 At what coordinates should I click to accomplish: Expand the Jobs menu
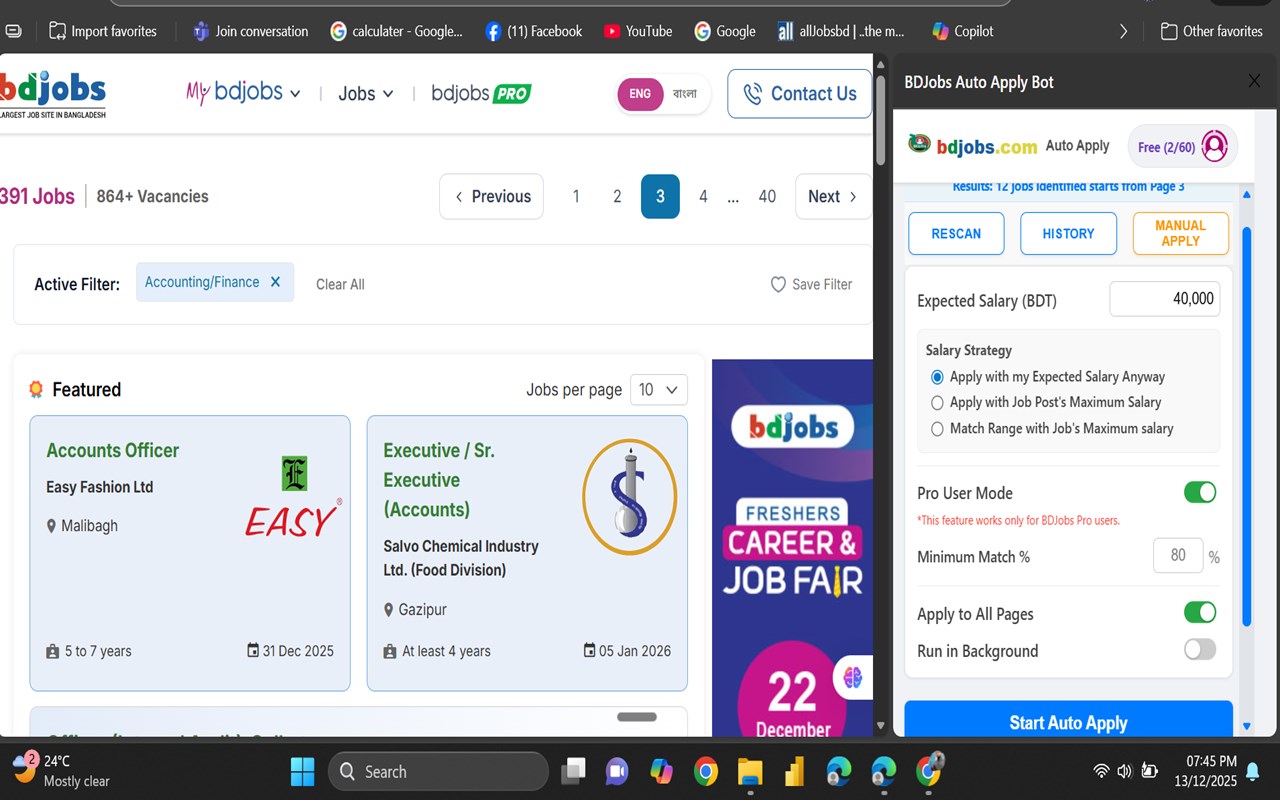click(x=365, y=93)
